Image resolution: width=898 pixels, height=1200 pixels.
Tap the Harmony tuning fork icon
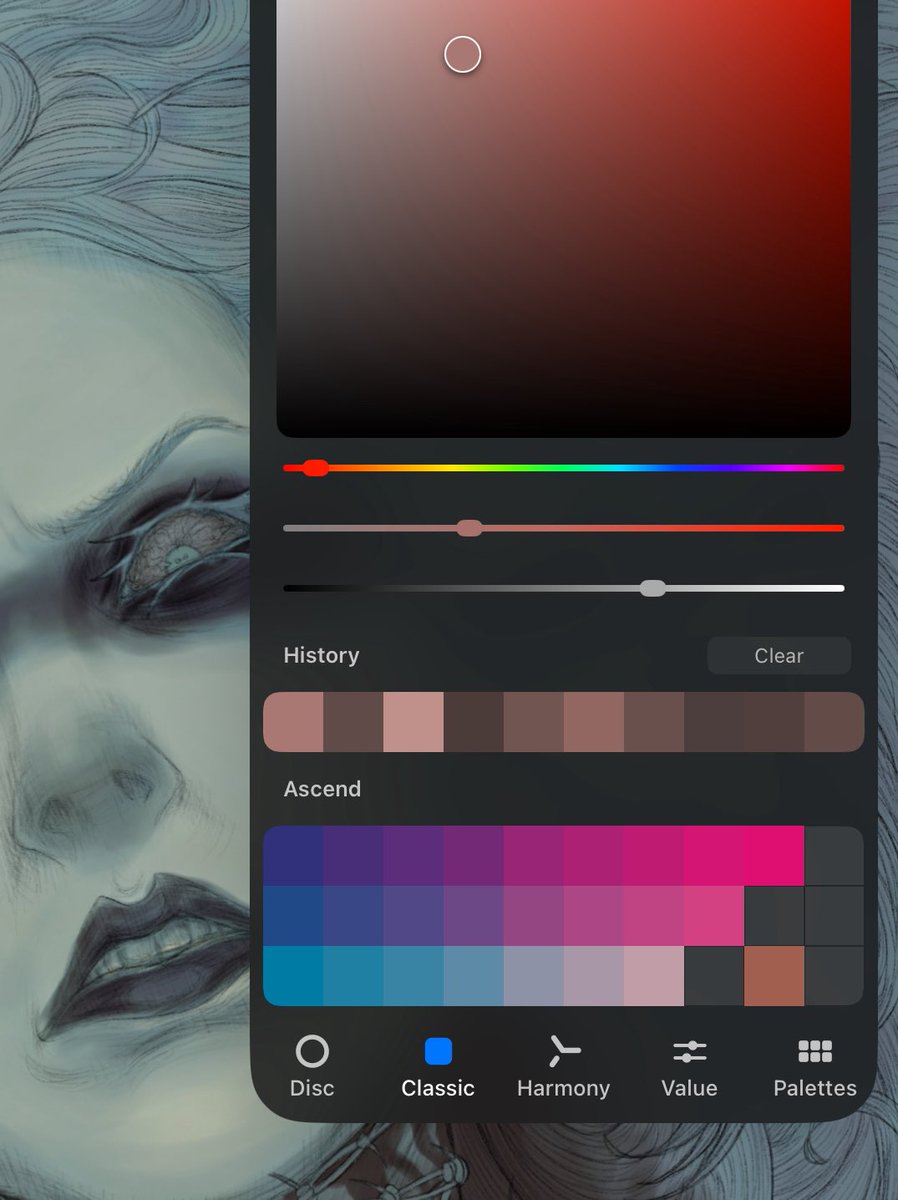[563, 1050]
